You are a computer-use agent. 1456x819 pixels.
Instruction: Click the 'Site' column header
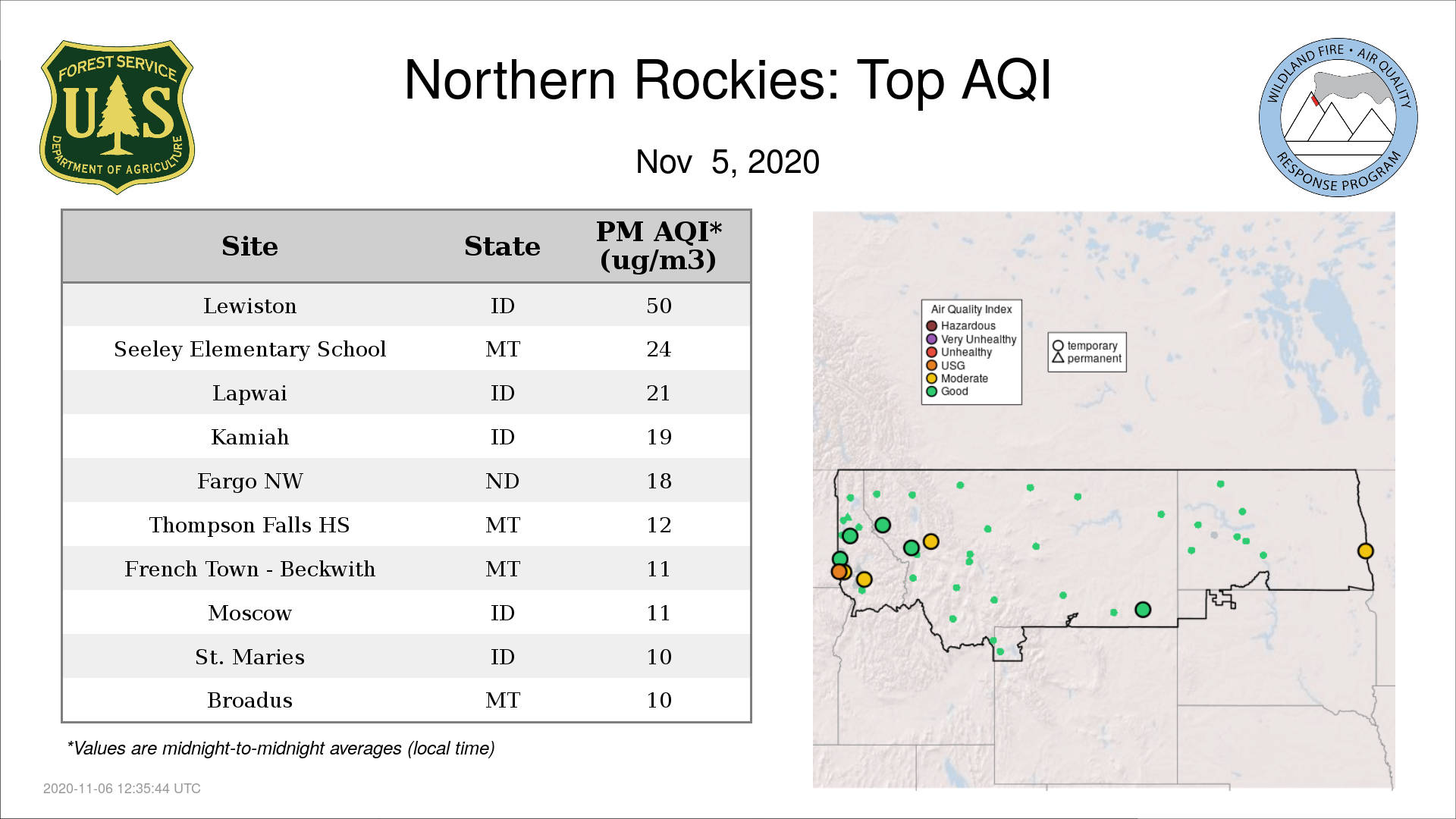(249, 246)
